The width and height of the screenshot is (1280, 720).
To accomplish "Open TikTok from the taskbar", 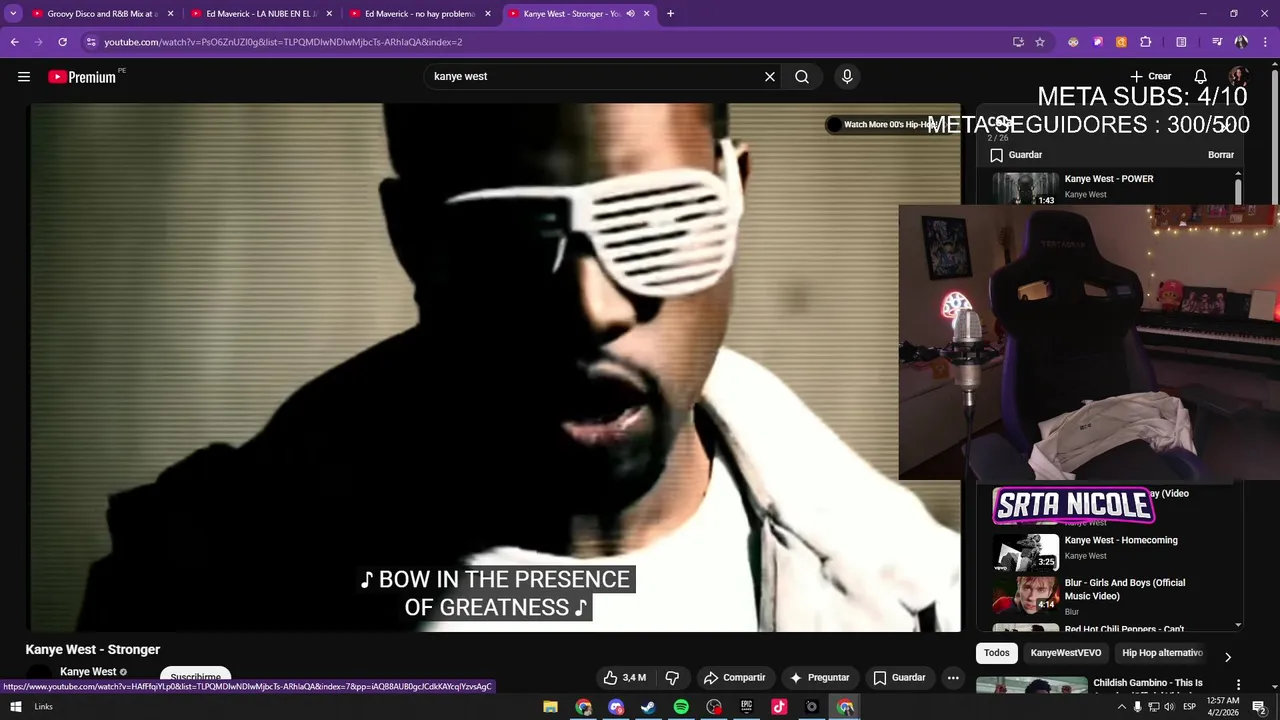I will point(779,707).
